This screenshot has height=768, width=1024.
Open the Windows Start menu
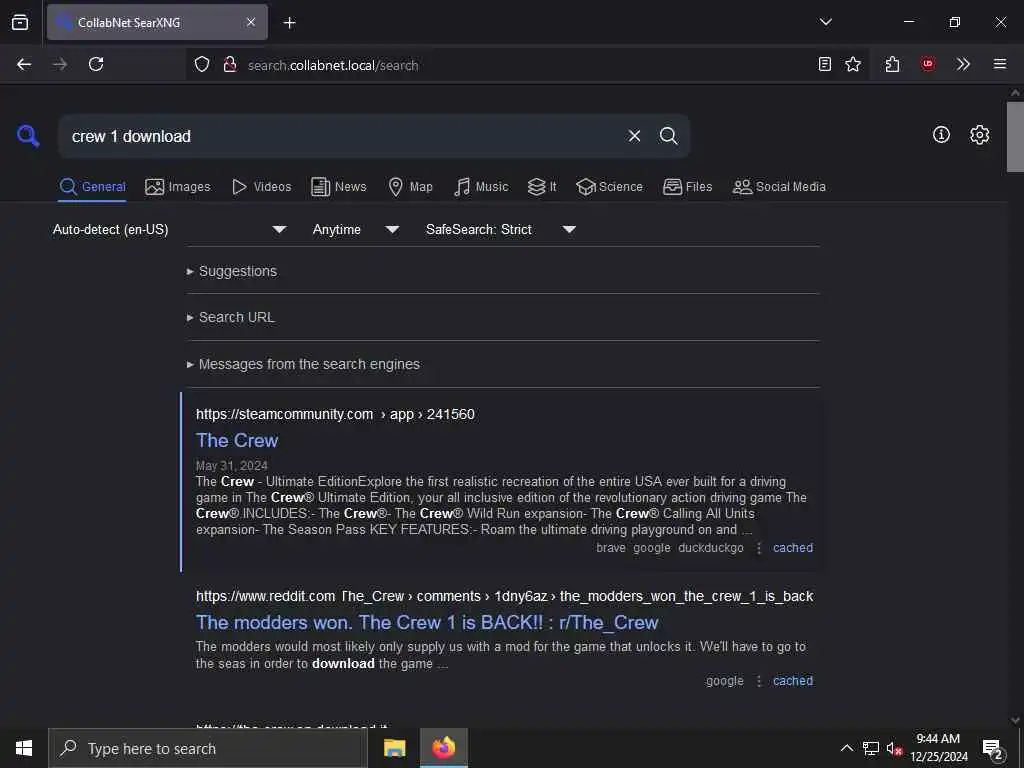click(x=24, y=748)
